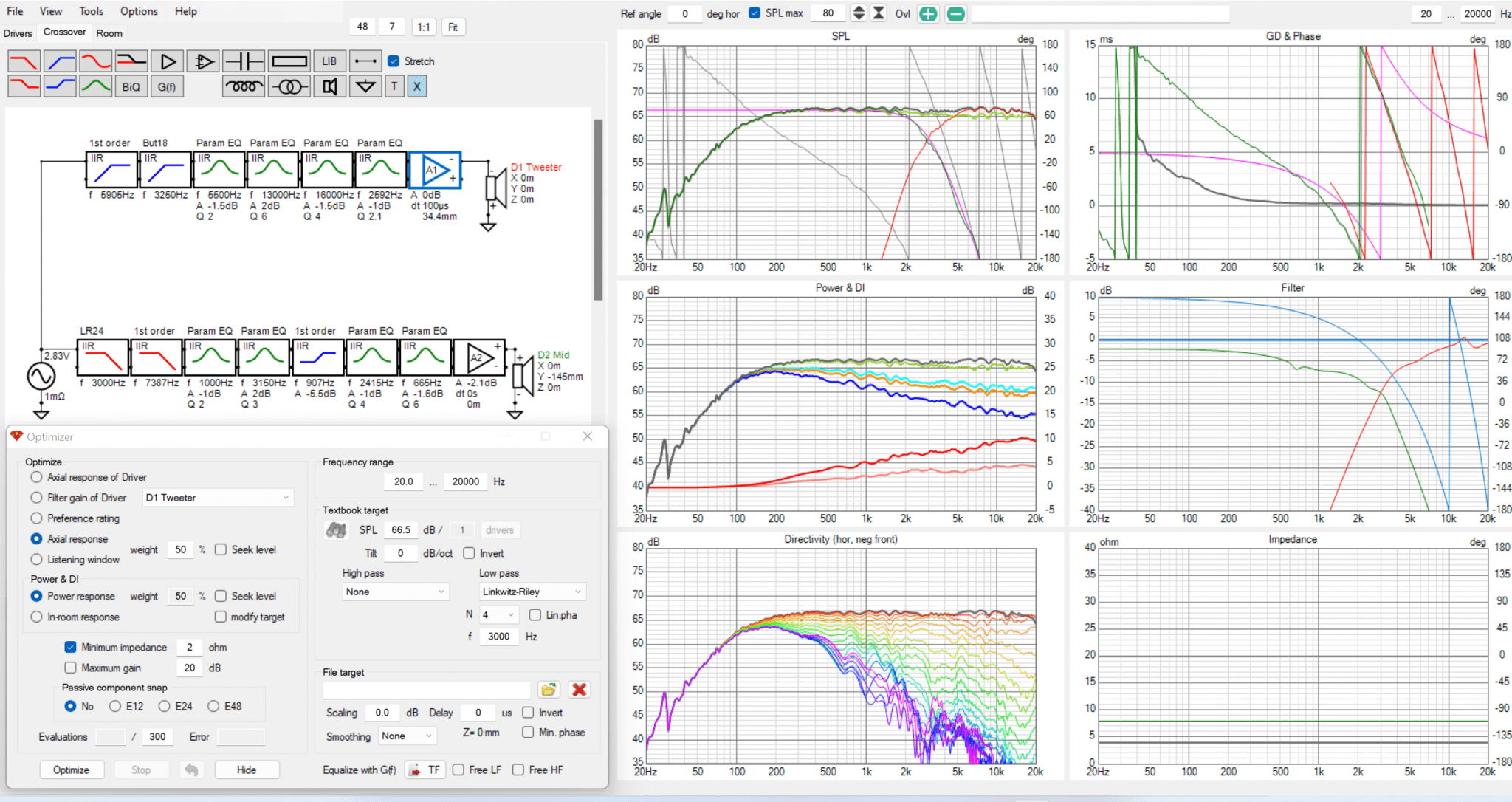Add a blue high-shelf filter block
Viewport: 1512px width, 802px height.
click(60, 86)
